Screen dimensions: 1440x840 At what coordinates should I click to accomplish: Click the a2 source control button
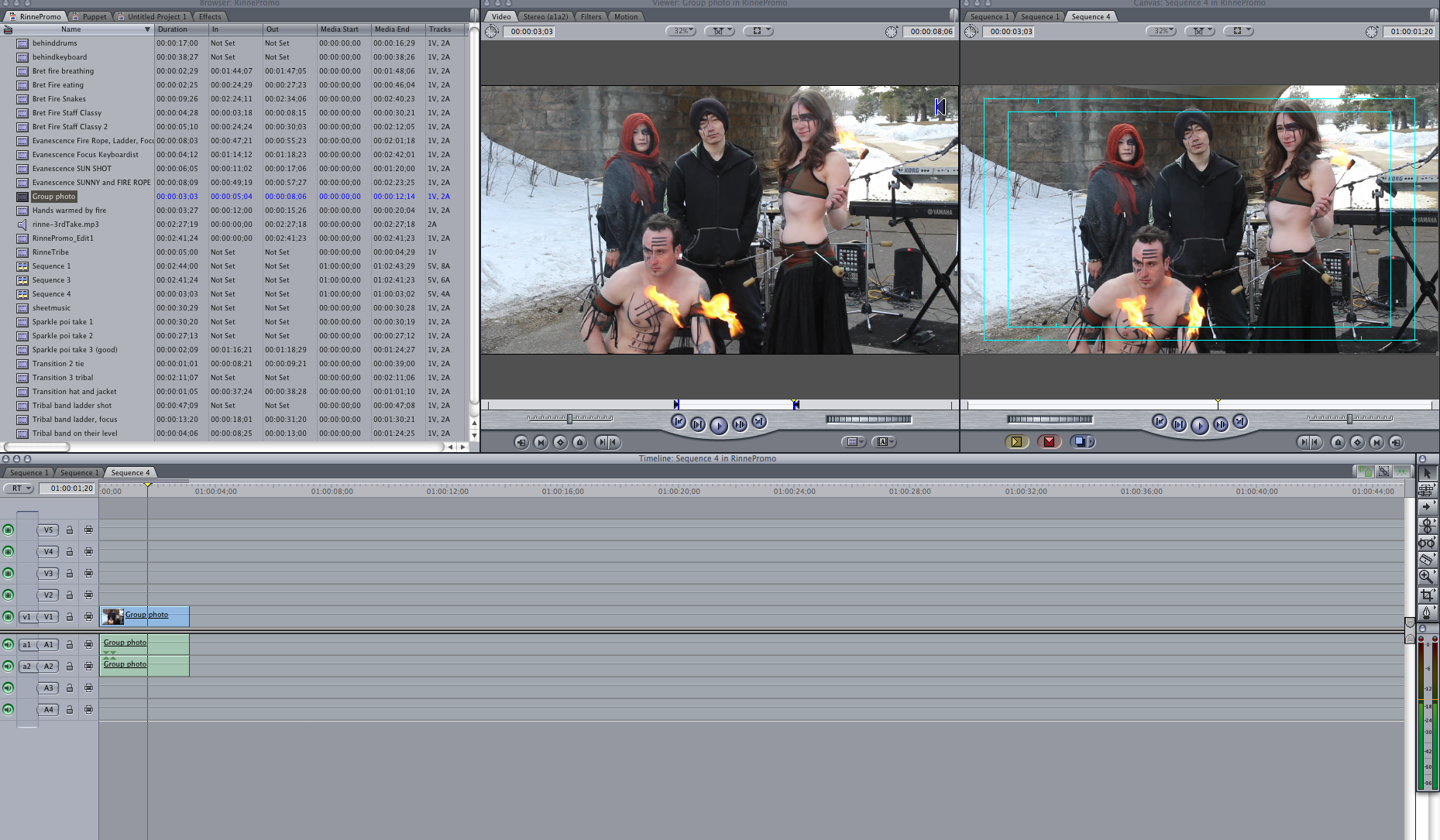(27, 667)
